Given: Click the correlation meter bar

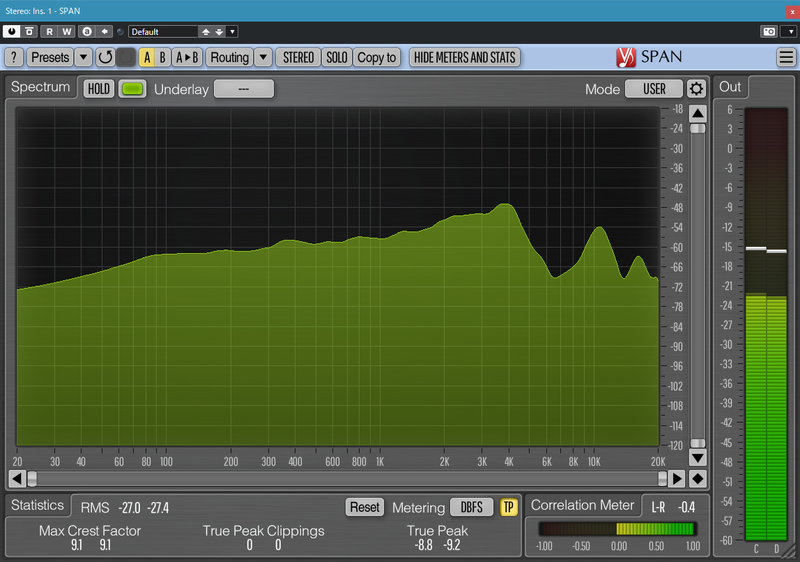Looking at the screenshot, I should pos(618,529).
